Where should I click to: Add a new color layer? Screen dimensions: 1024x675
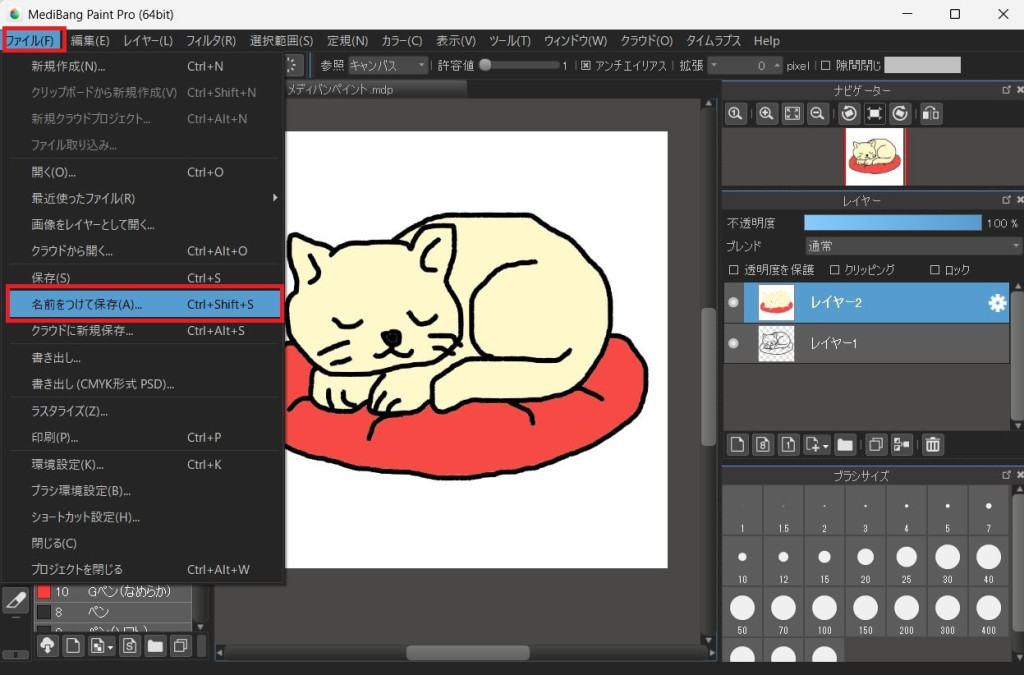737,445
